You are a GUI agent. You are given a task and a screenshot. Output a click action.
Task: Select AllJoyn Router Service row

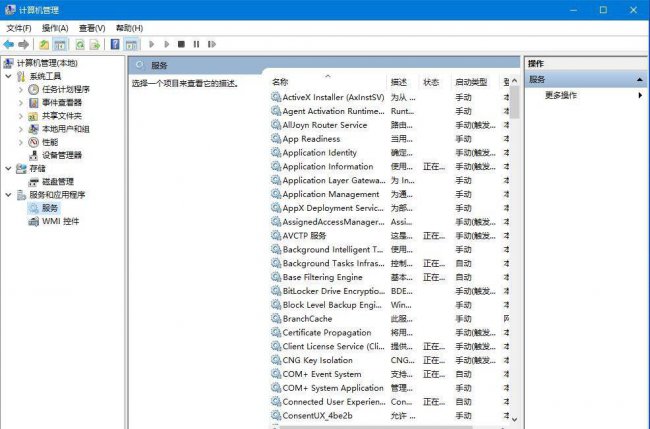[x=325, y=125]
